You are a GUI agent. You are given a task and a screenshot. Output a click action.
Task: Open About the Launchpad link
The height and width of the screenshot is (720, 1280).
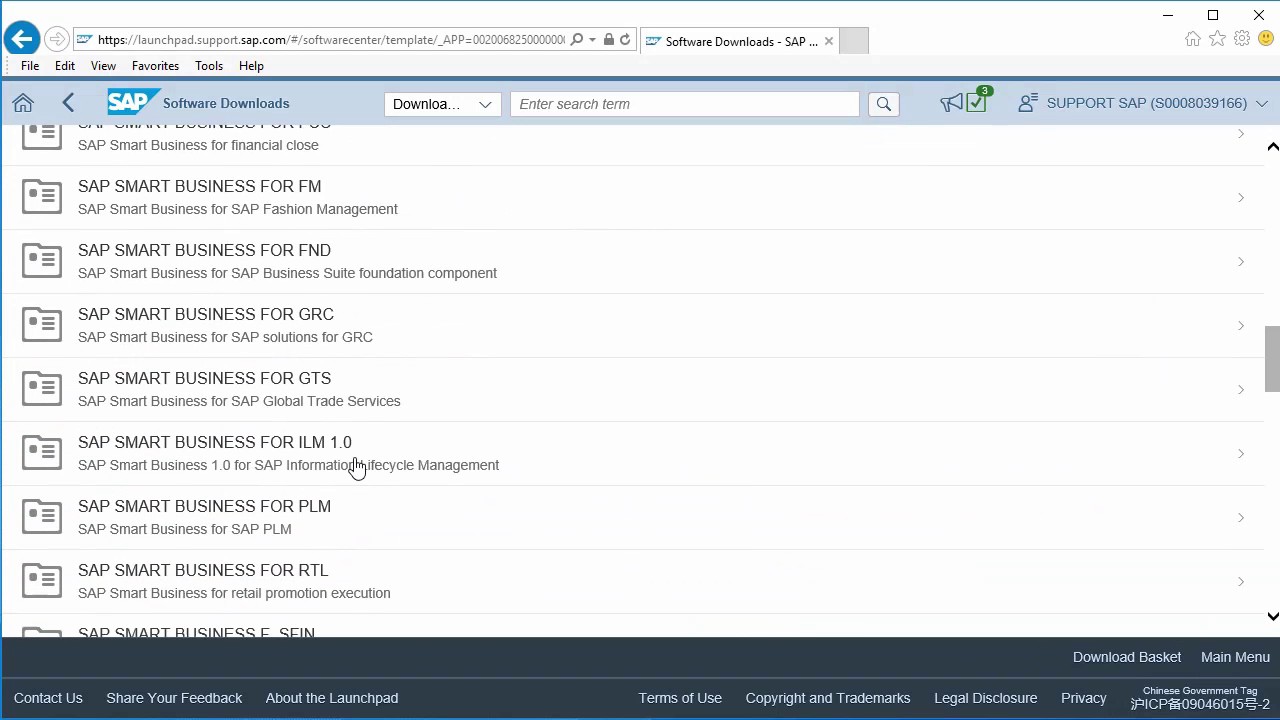tap(332, 698)
